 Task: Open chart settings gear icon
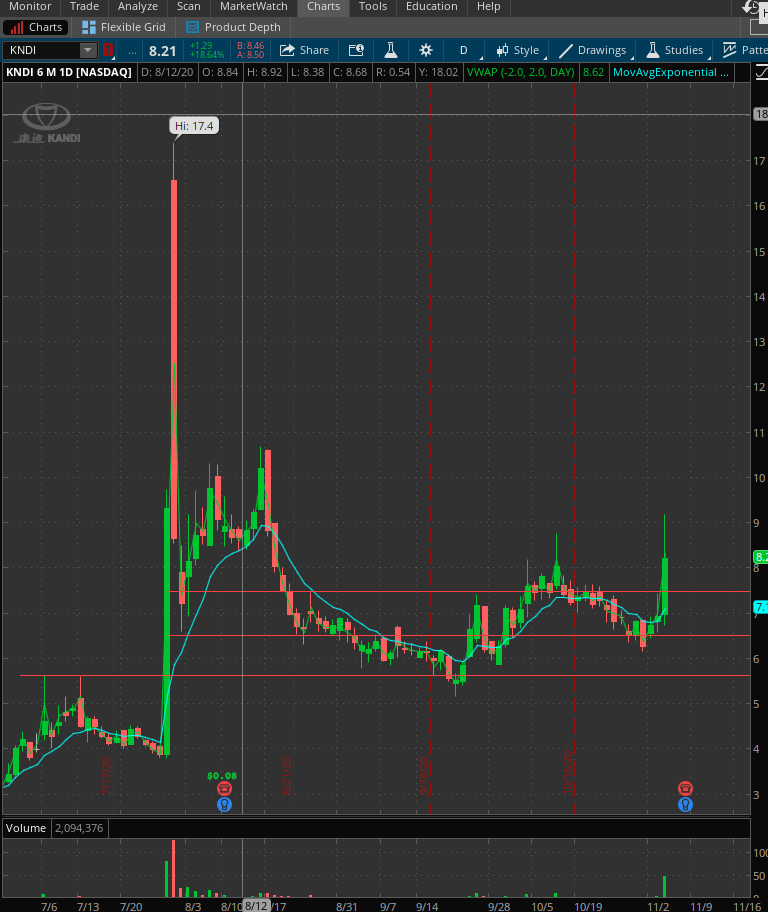click(426, 51)
